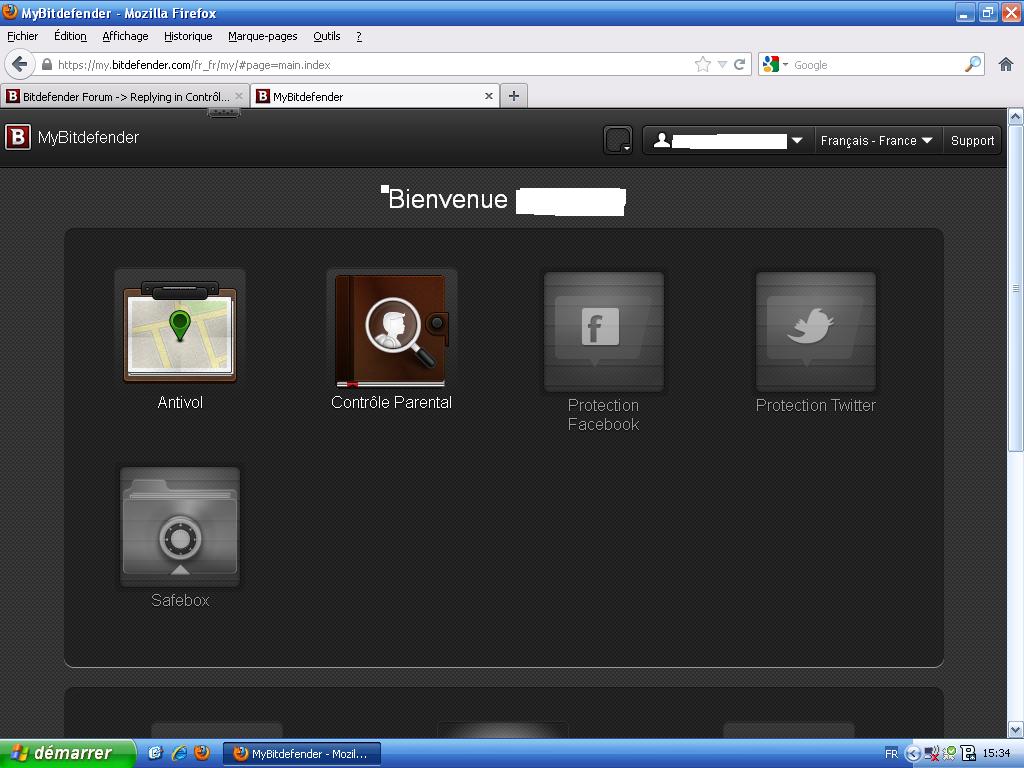Click the padlock site identity icon

click(46, 65)
